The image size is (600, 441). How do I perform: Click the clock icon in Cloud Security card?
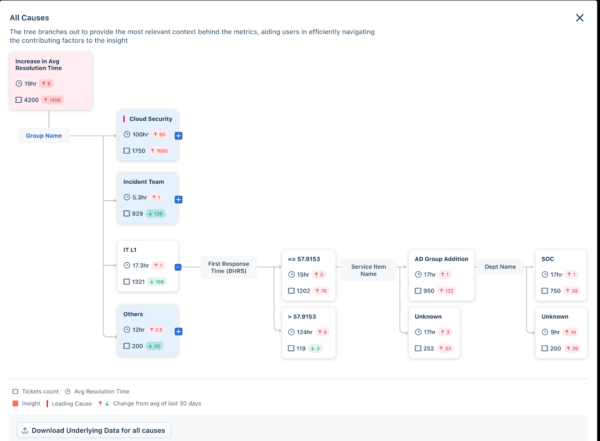coord(127,134)
